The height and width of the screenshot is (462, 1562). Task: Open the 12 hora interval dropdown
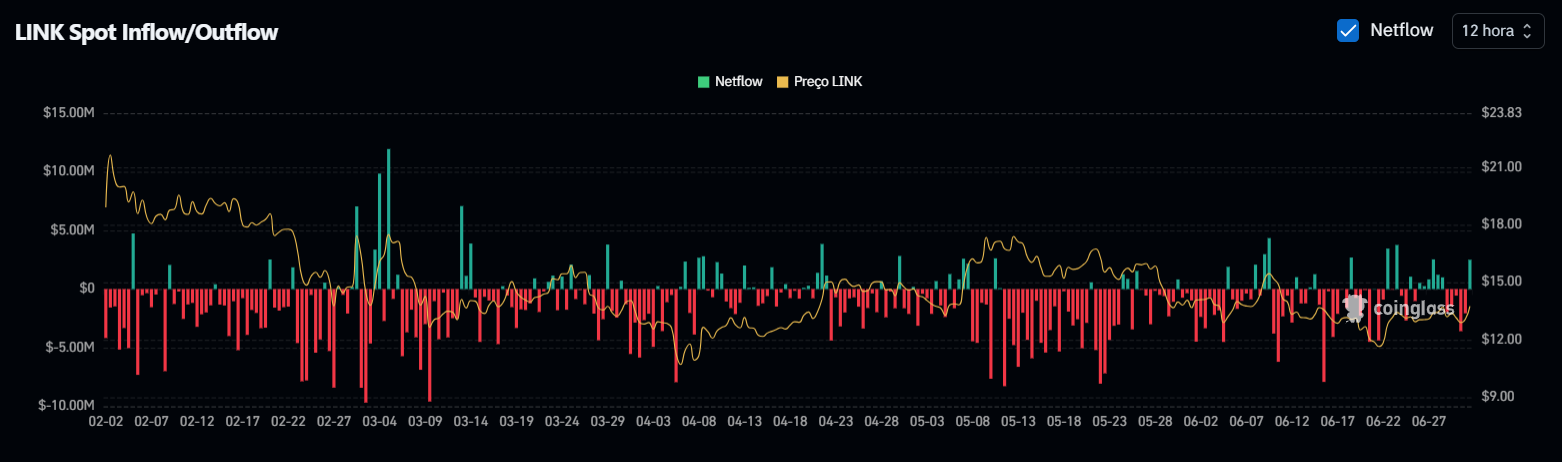tap(1496, 31)
